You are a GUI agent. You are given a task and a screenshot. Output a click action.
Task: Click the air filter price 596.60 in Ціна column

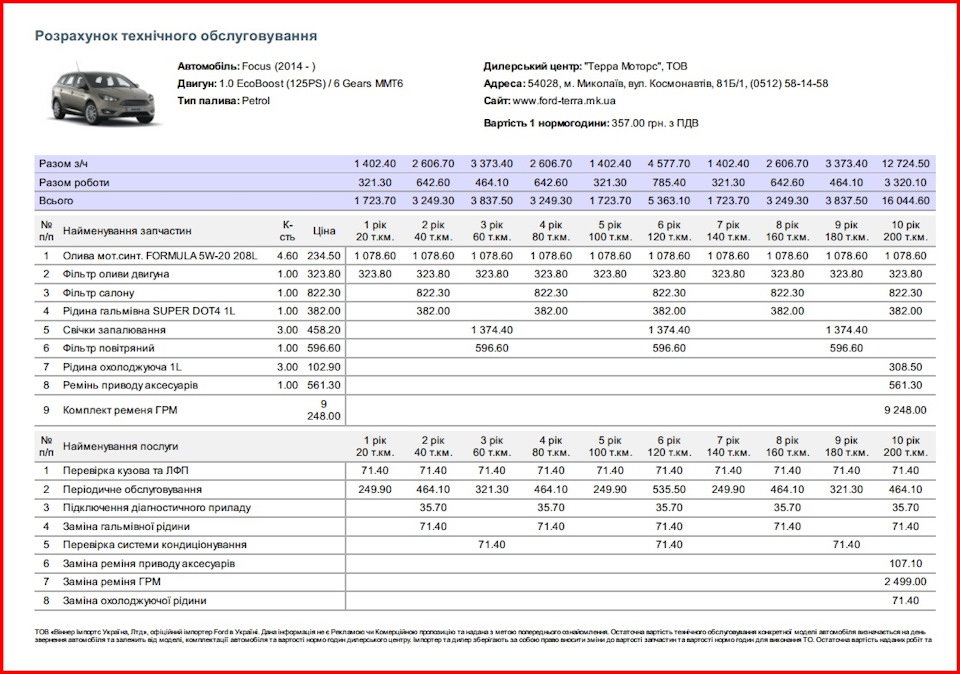(323, 348)
